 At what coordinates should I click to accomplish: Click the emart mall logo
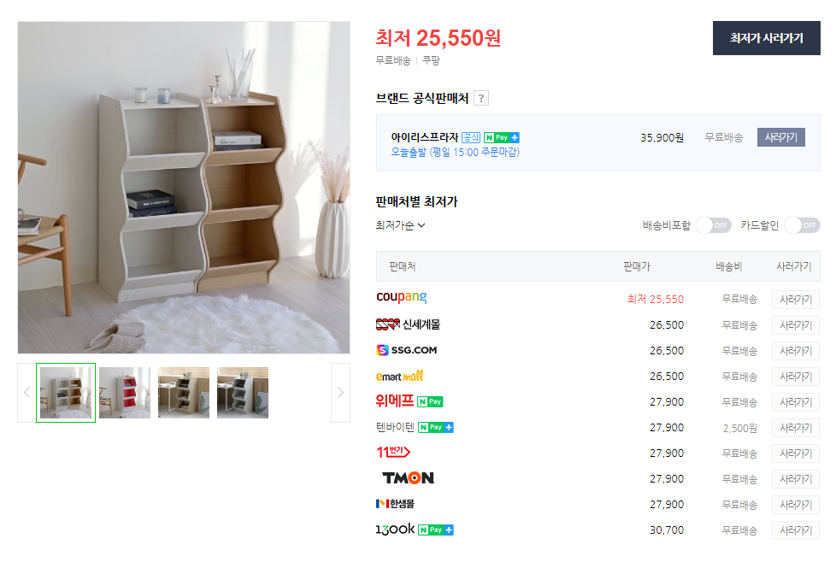click(x=399, y=376)
